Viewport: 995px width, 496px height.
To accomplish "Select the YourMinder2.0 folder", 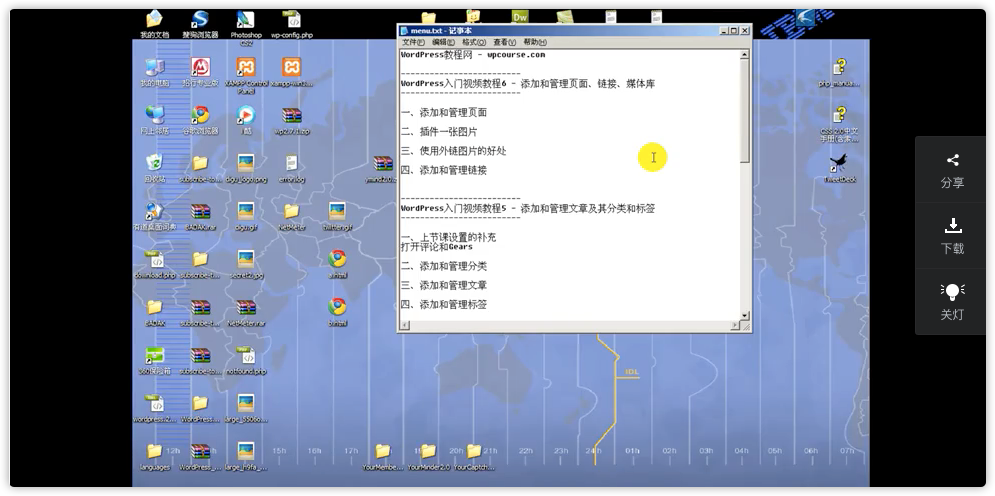I will 428,457.
